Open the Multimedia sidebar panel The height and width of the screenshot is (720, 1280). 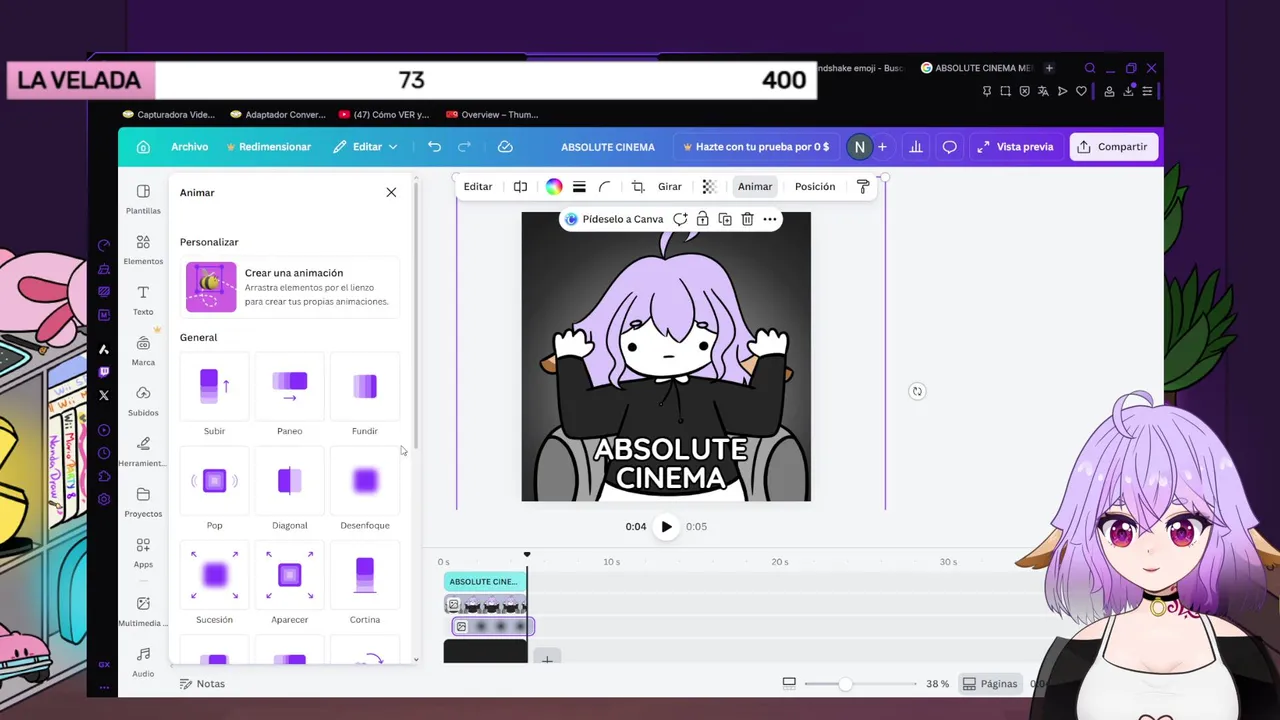coord(143,611)
